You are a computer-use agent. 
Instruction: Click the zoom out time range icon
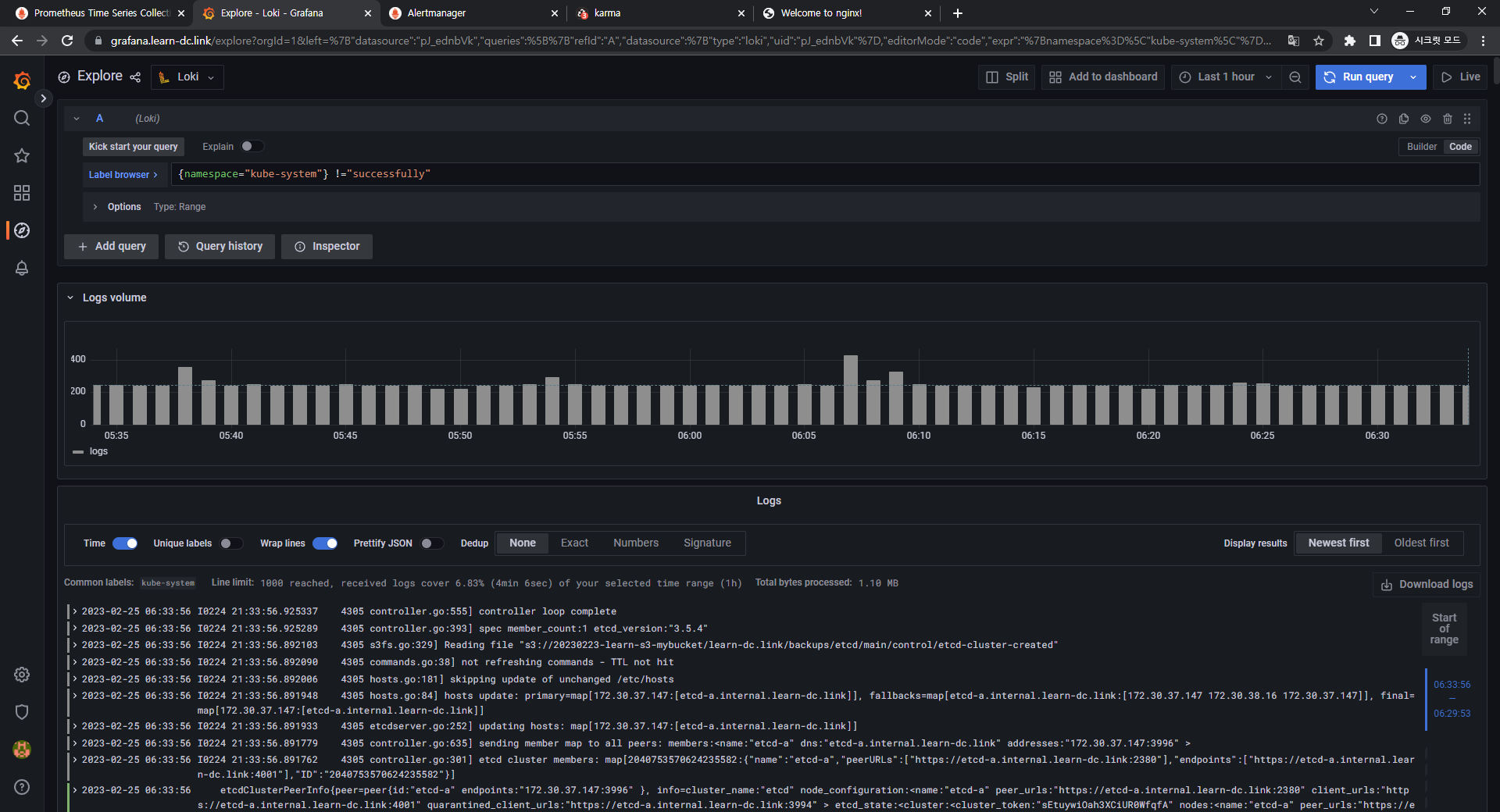(x=1295, y=77)
